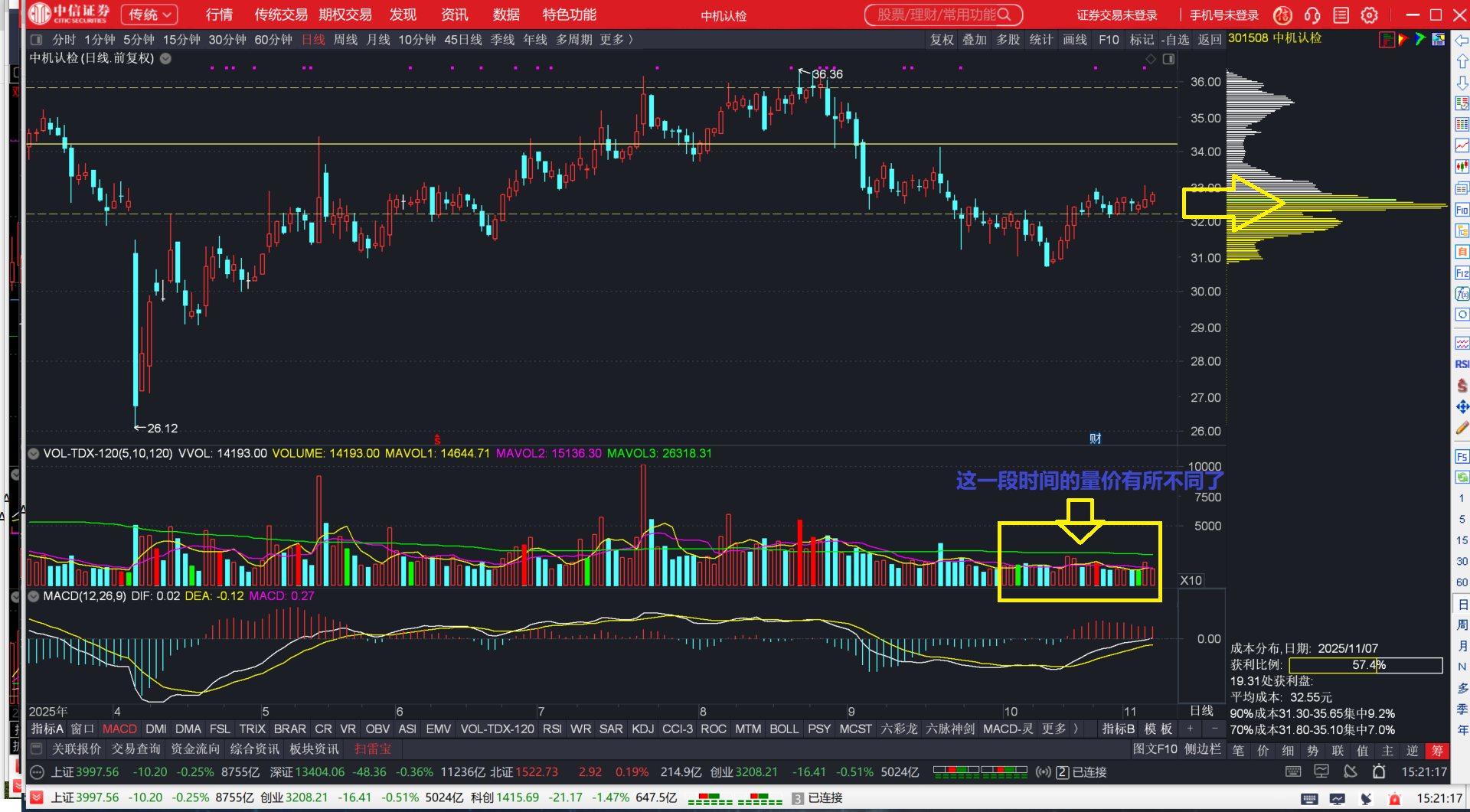1470x812 pixels.
Task: Select the 15 period shortcut in right sidebar
Action: click(x=1462, y=540)
